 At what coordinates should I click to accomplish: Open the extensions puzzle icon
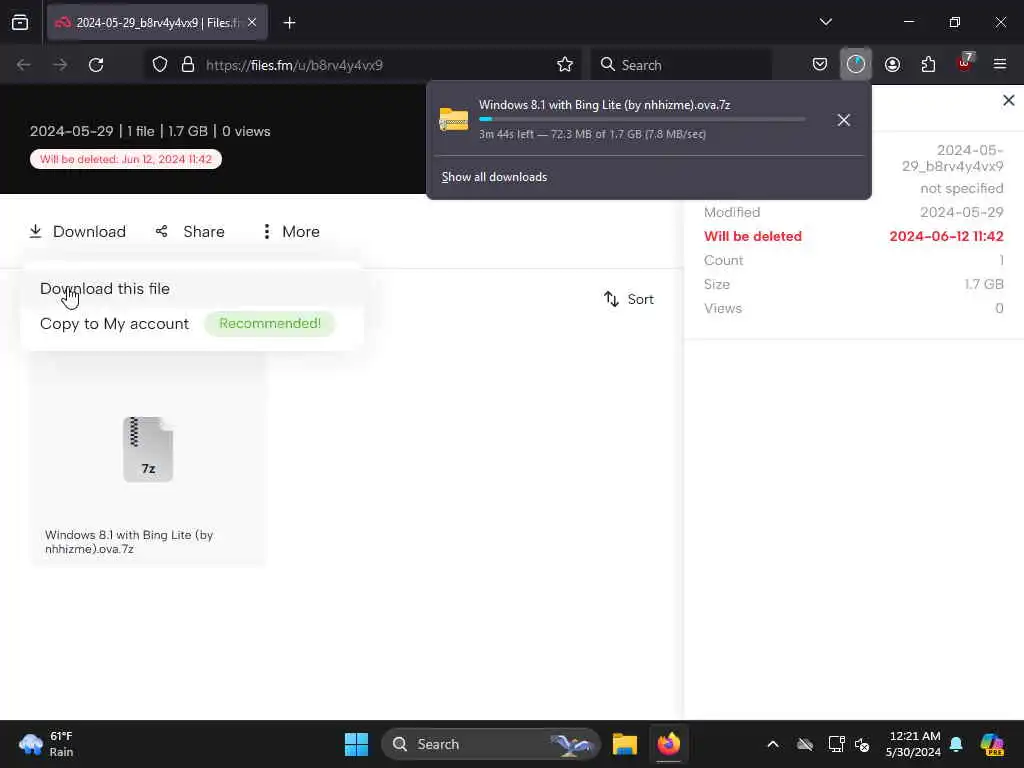coord(928,64)
